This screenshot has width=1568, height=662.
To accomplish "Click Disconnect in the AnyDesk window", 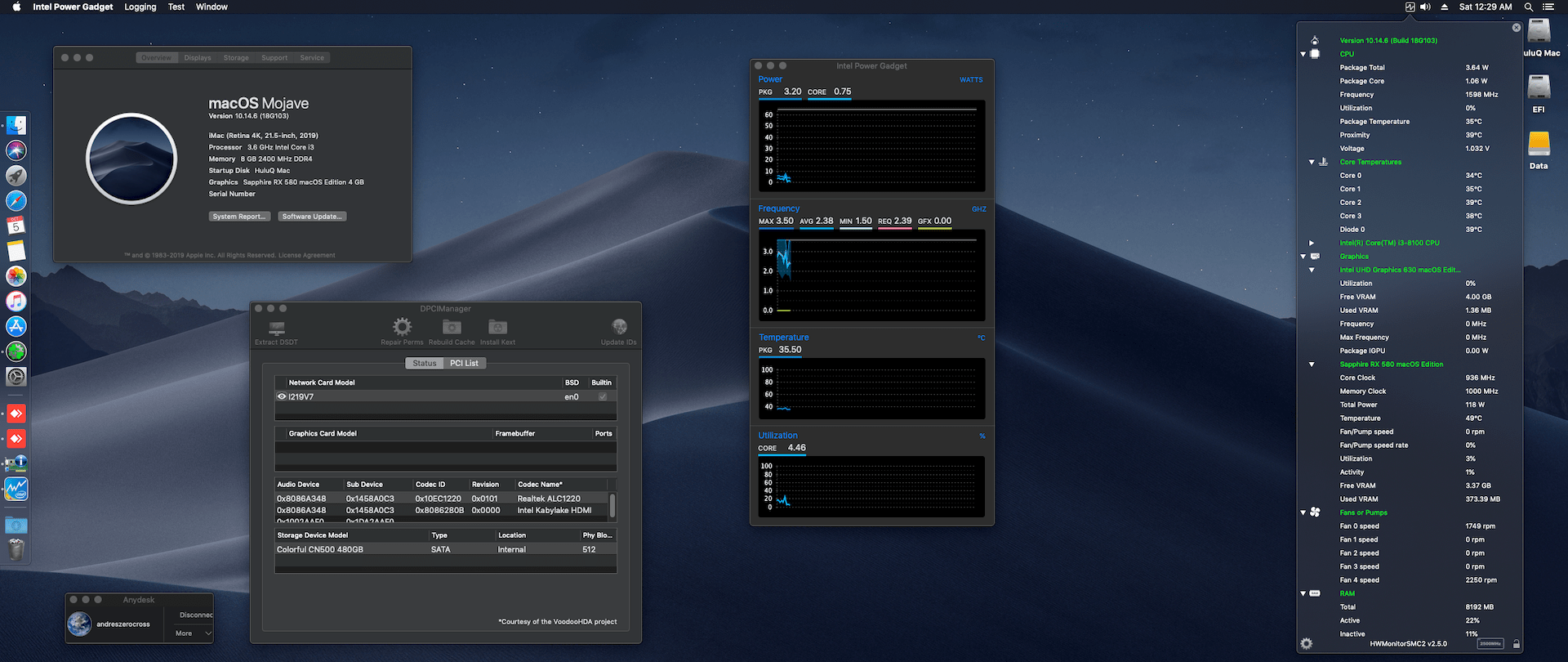I will point(196,615).
